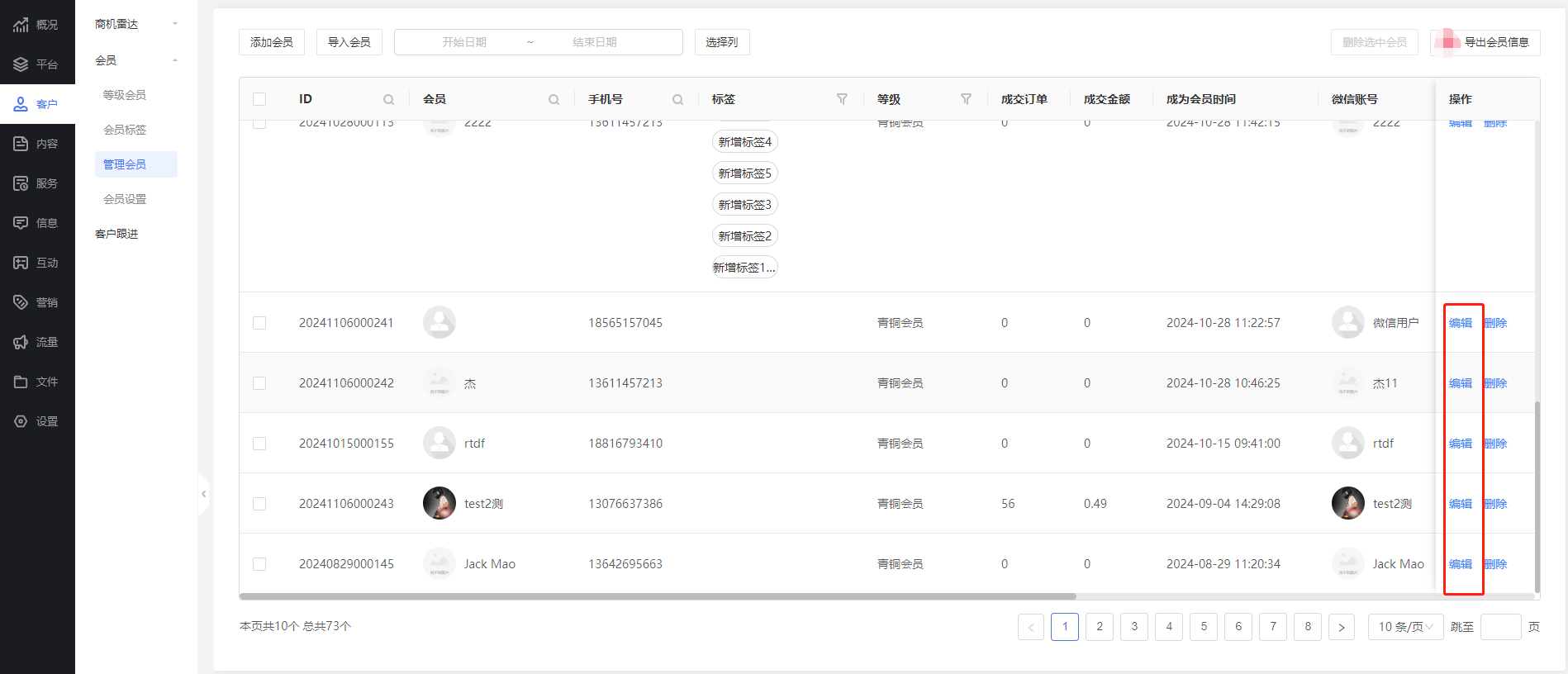The image size is (1568, 674).
Task: Open the 客户跟进 menu item
Action: [116, 234]
